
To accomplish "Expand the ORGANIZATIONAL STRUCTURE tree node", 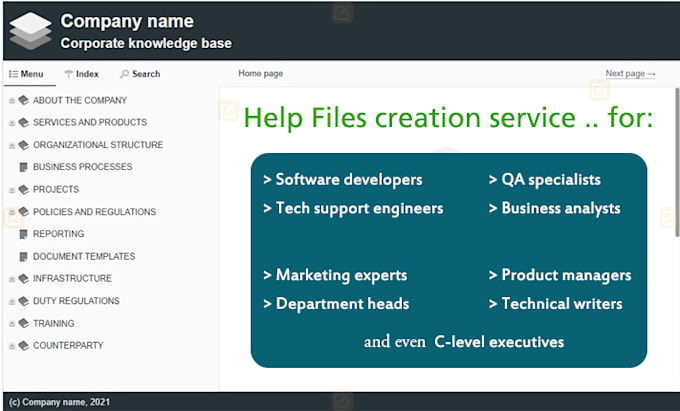I will point(12,145).
